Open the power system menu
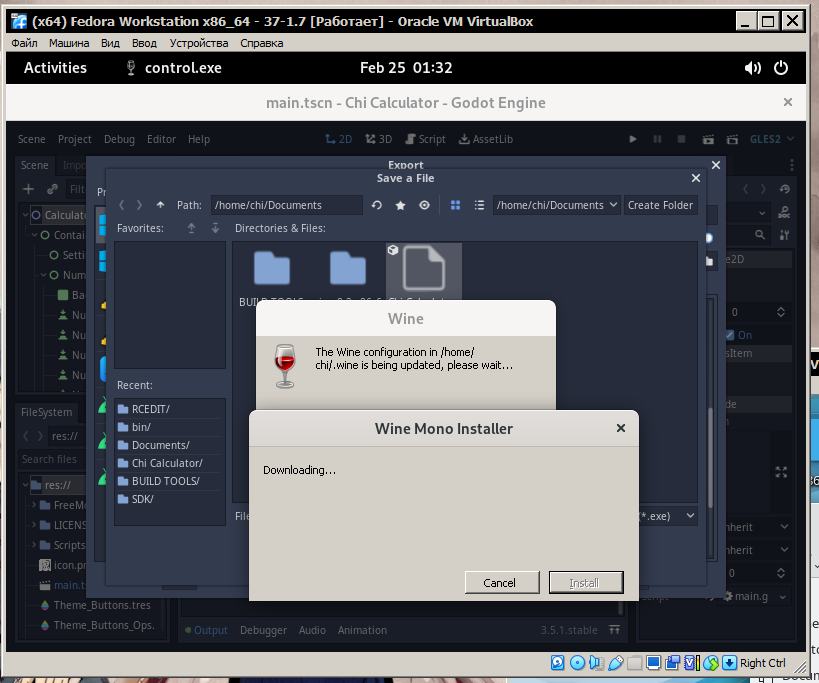Image resolution: width=819 pixels, height=683 pixels. tap(780, 68)
